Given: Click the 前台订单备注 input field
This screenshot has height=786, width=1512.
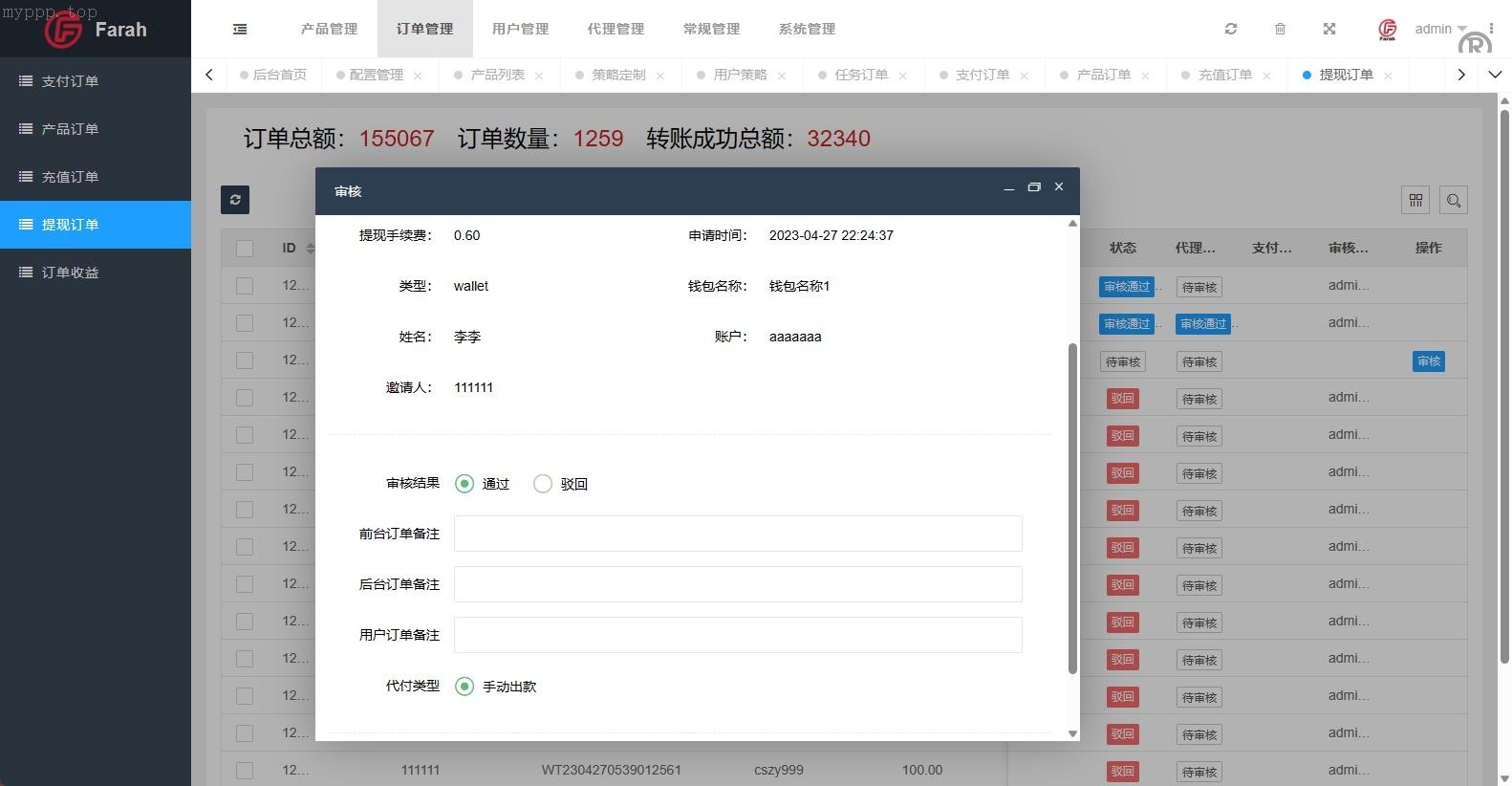Looking at the screenshot, I should pos(737,534).
